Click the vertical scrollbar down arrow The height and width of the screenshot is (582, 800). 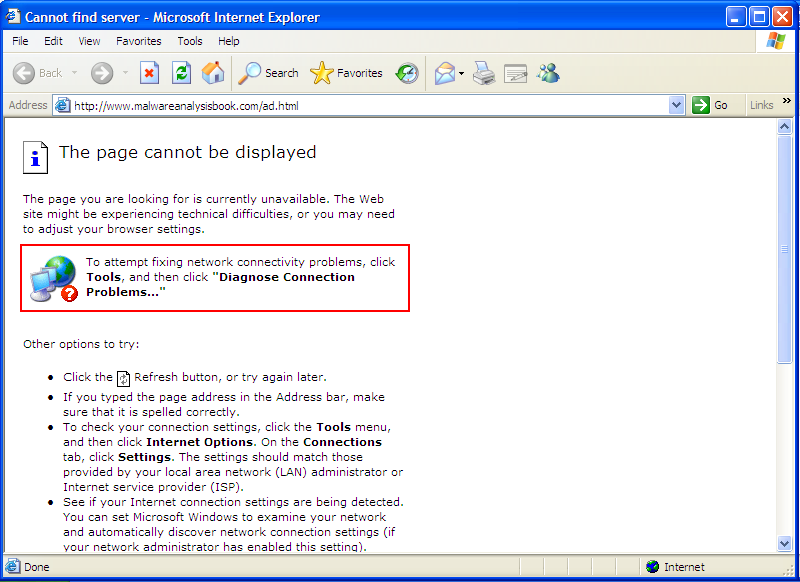pos(784,543)
